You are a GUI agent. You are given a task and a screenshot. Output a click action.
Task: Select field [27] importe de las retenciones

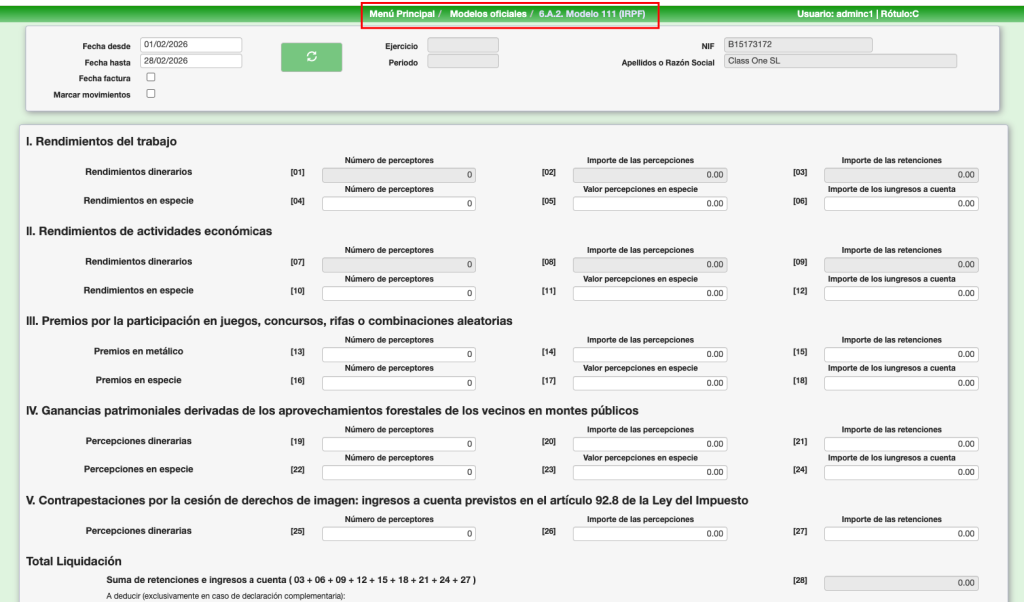pyautogui.click(x=901, y=533)
